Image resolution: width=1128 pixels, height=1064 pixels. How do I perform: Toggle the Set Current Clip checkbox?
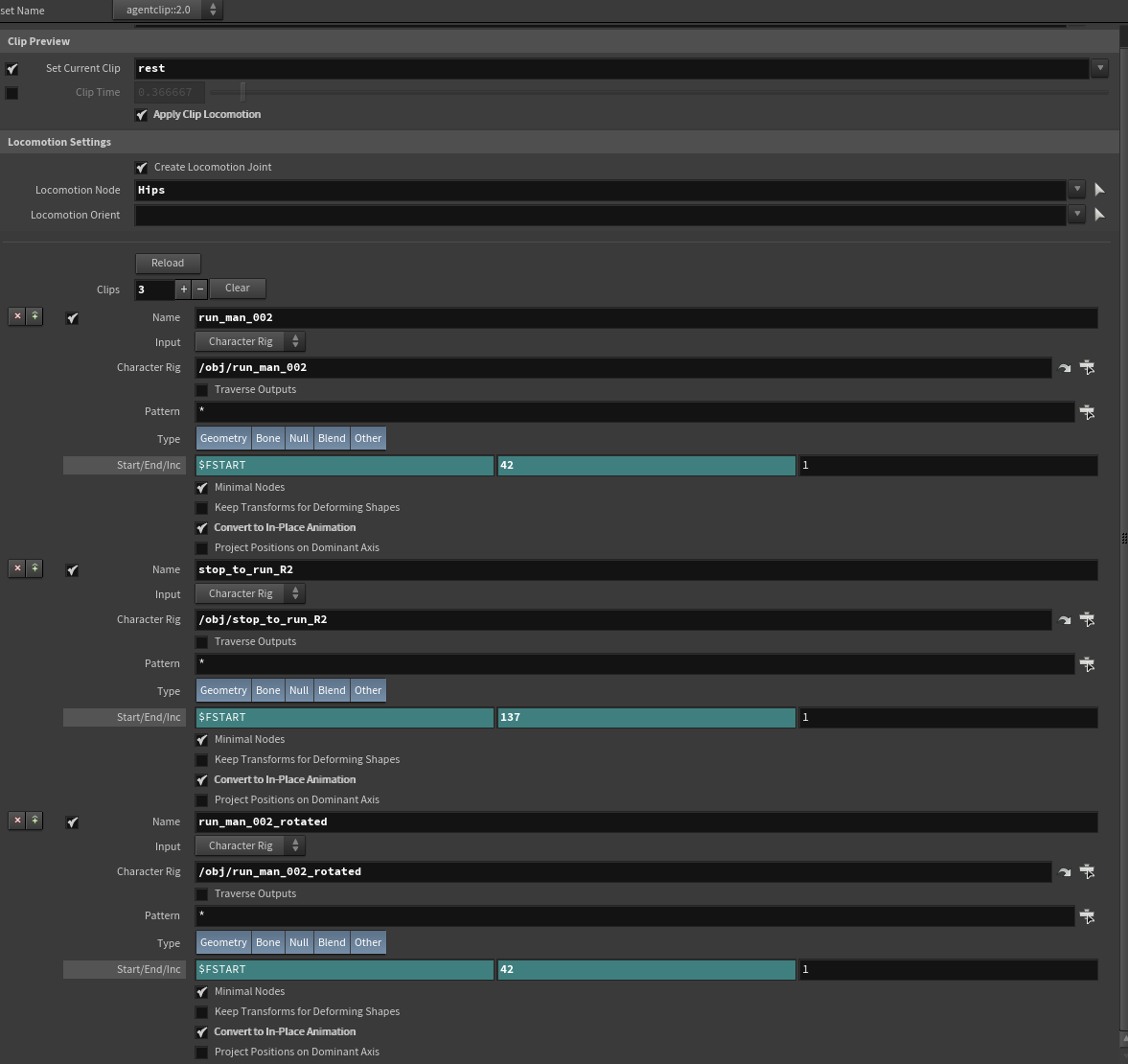click(x=12, y=69)
